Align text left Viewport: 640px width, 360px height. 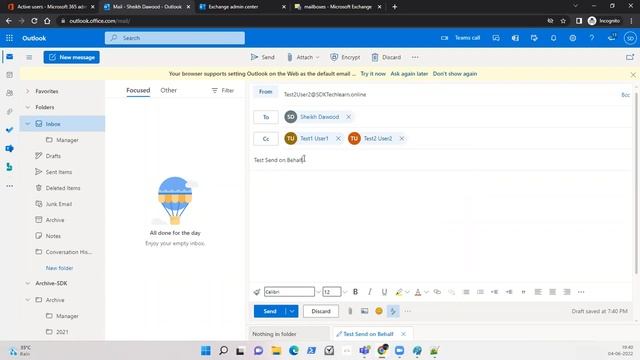pyautogui.click(x=538, y=292)
